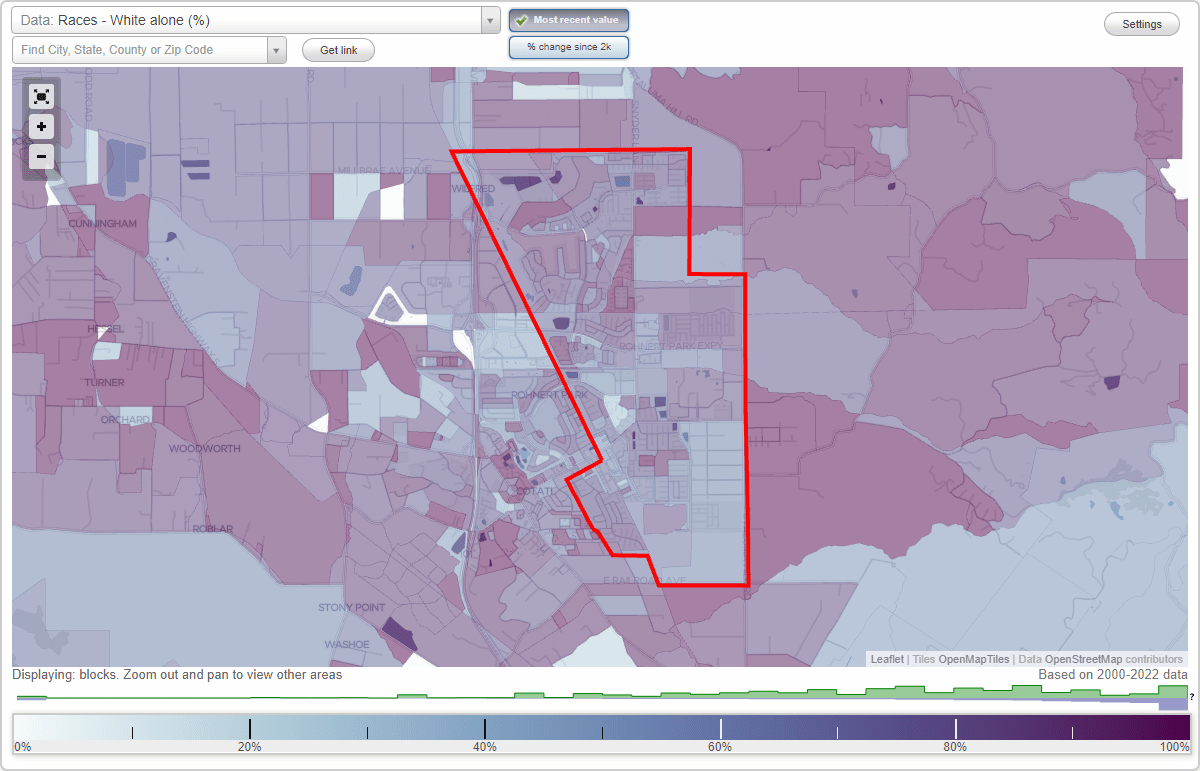1200x771 pixels.
Task: Click the Roblar map label
Action: pyautogui.click(x=213, y=528)
